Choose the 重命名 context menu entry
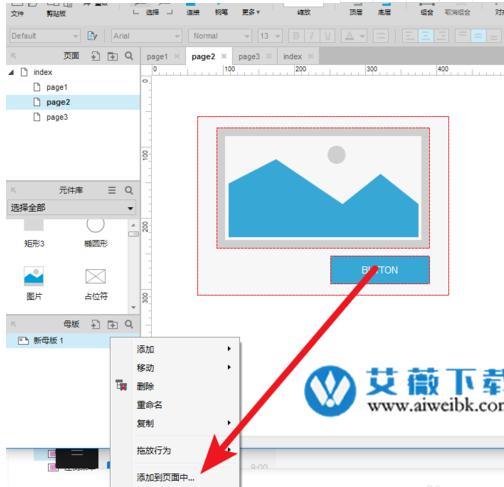 click(149, 405)
